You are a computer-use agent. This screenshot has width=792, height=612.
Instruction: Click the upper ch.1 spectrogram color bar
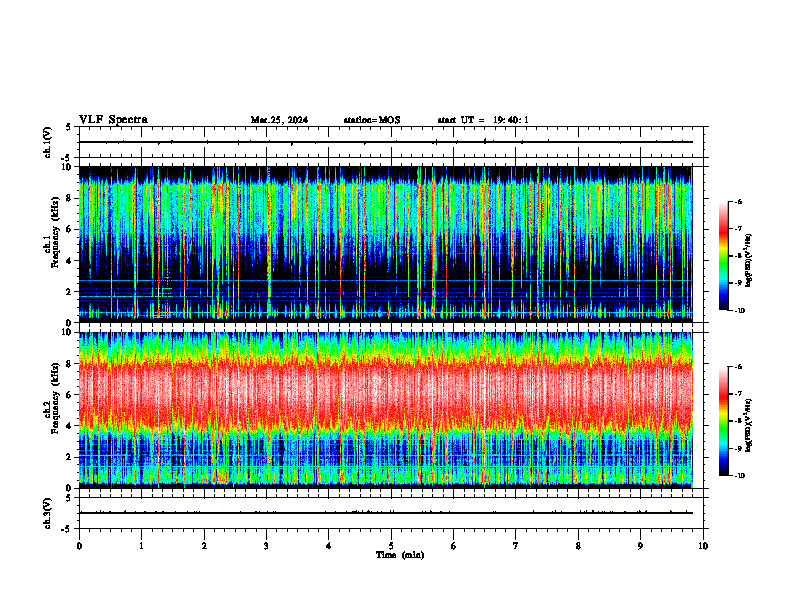point(723,256)
